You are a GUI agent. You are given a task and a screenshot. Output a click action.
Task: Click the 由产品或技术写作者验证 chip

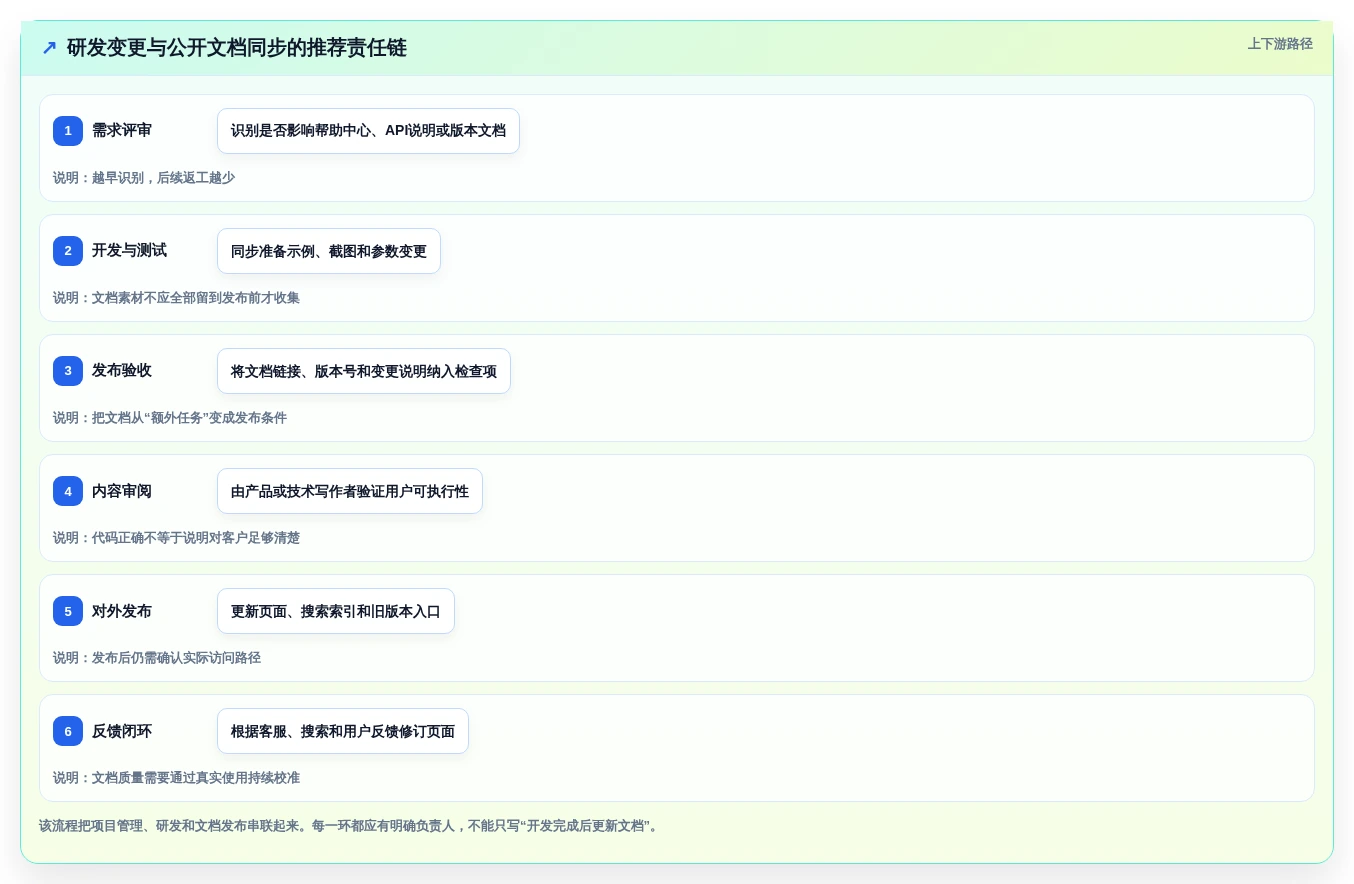pos(350,491)
